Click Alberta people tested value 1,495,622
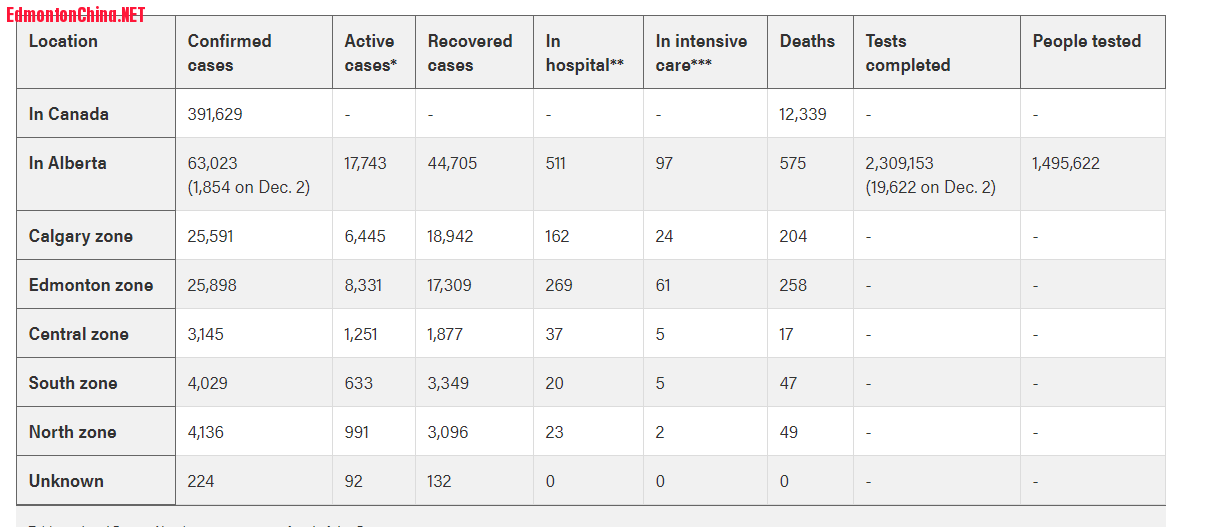Image resolution: width=1231 pixels, height=527 pixels. [1066, 163]
